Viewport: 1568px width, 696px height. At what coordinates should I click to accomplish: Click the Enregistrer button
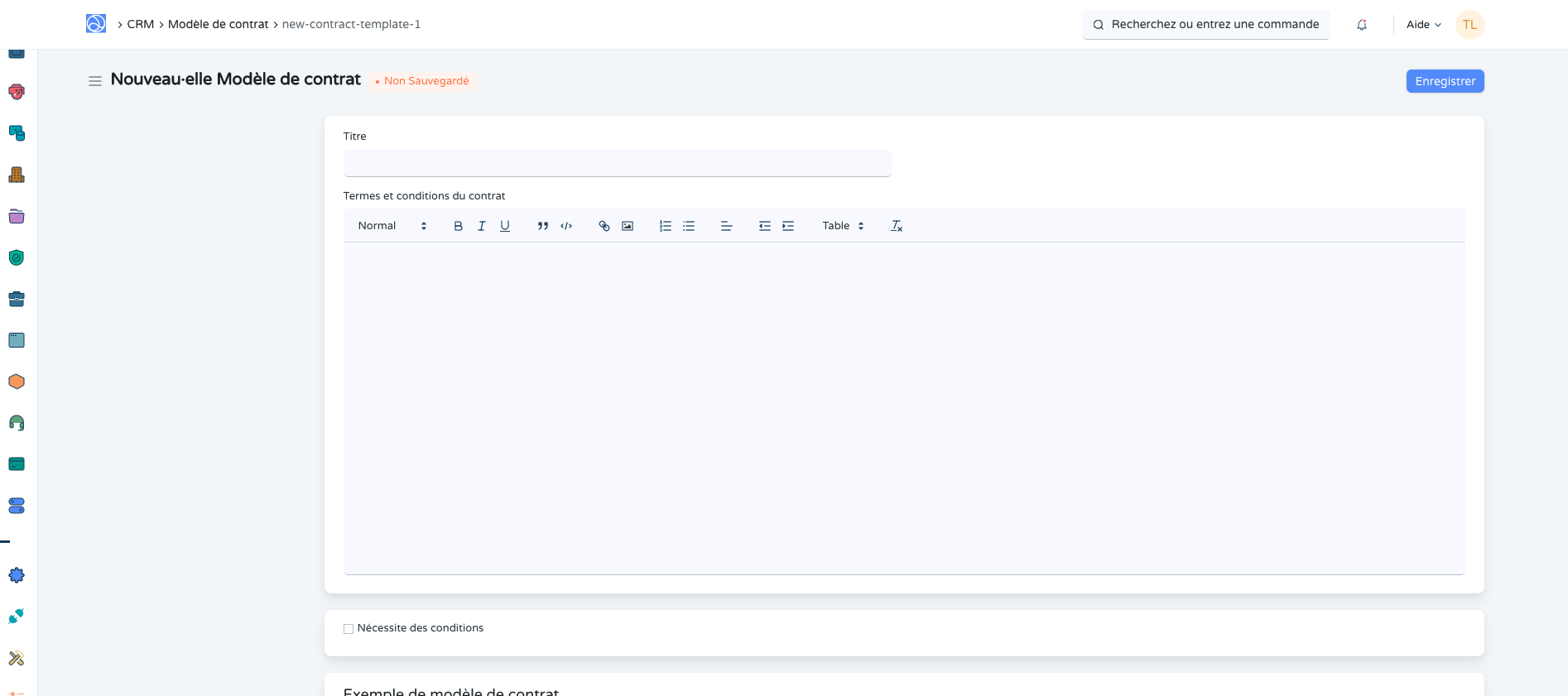(x=1445, y=81)
